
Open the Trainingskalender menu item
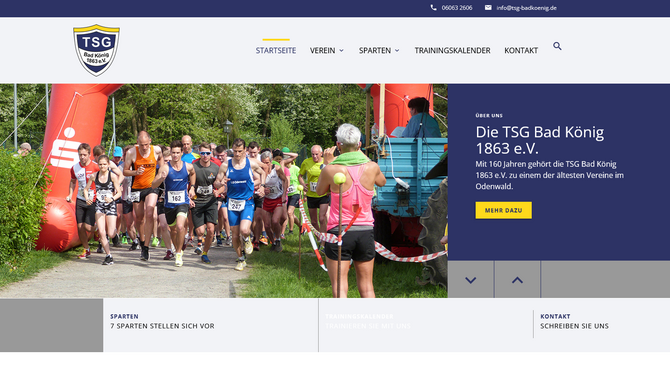(x=452, y=50)
